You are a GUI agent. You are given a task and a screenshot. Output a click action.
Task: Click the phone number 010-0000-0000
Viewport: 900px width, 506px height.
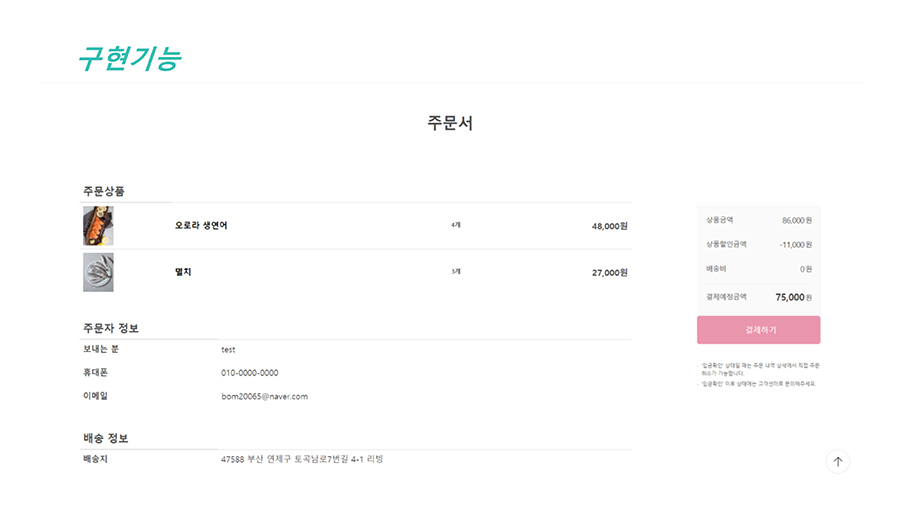[250, 373]
